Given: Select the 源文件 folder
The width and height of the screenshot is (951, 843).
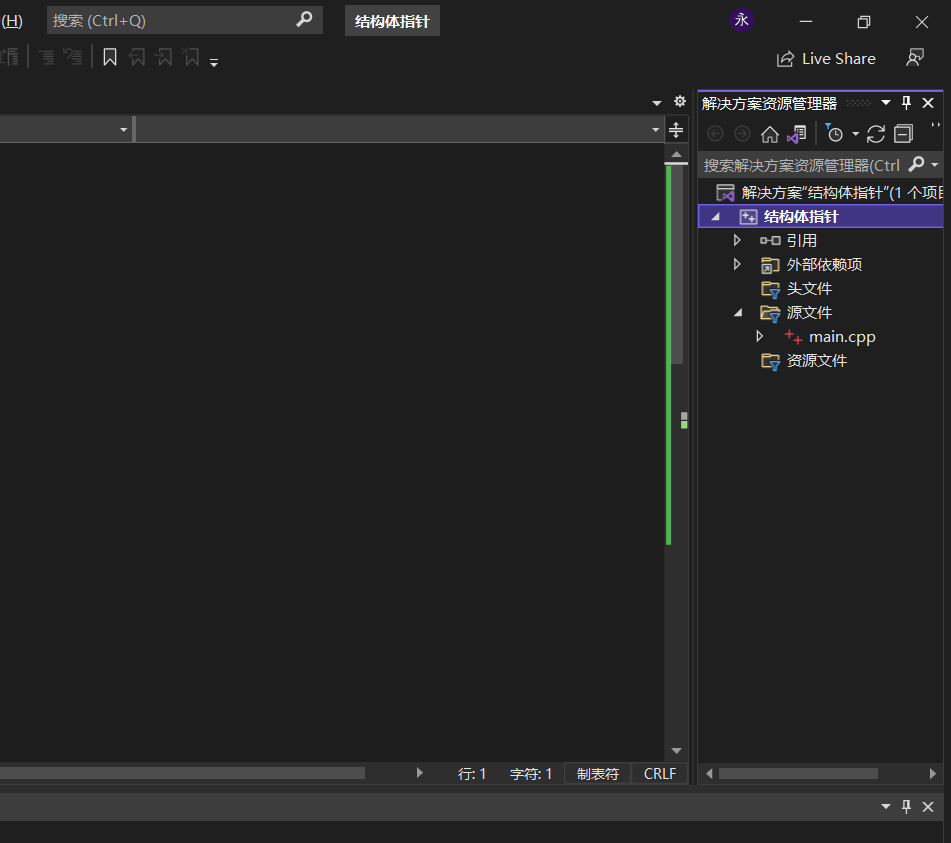Looking at the screenshot, I should 809,313.
